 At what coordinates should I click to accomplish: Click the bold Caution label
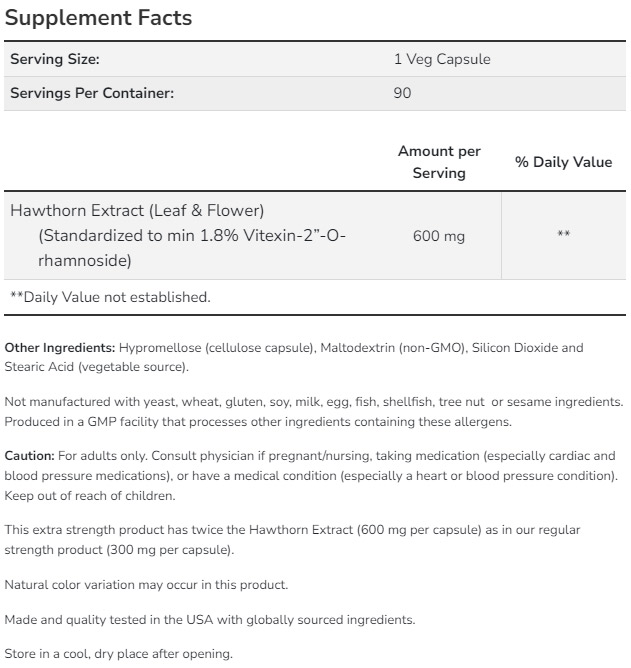click(x=29, y=455)
